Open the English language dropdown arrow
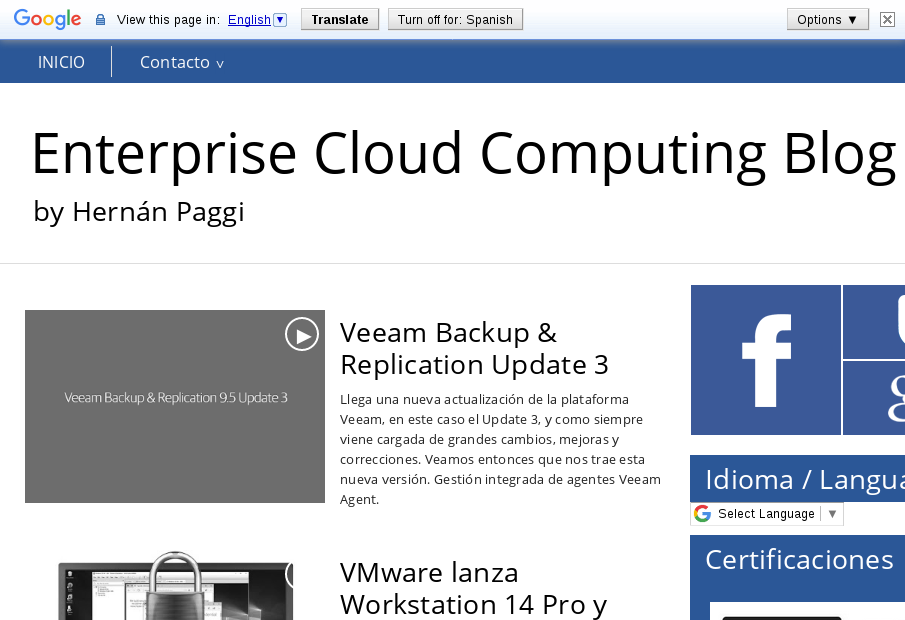 280,20
